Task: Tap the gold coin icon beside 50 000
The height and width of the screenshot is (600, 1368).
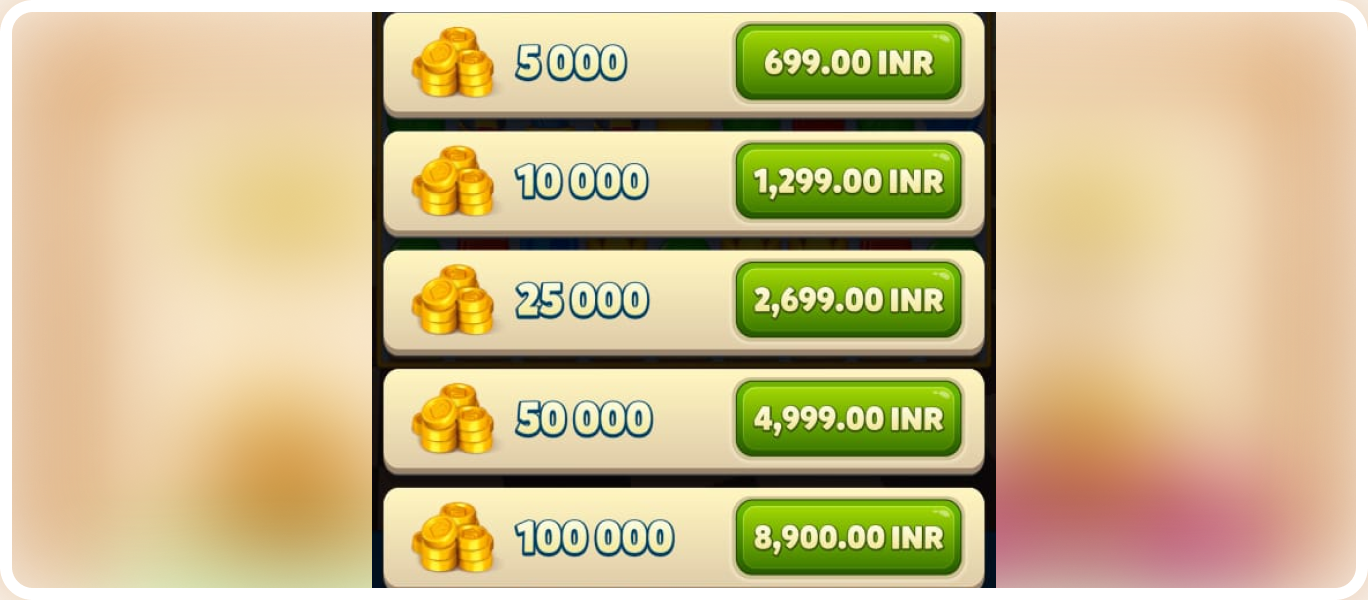Action: pyautogui.click(x=453, y=418)
